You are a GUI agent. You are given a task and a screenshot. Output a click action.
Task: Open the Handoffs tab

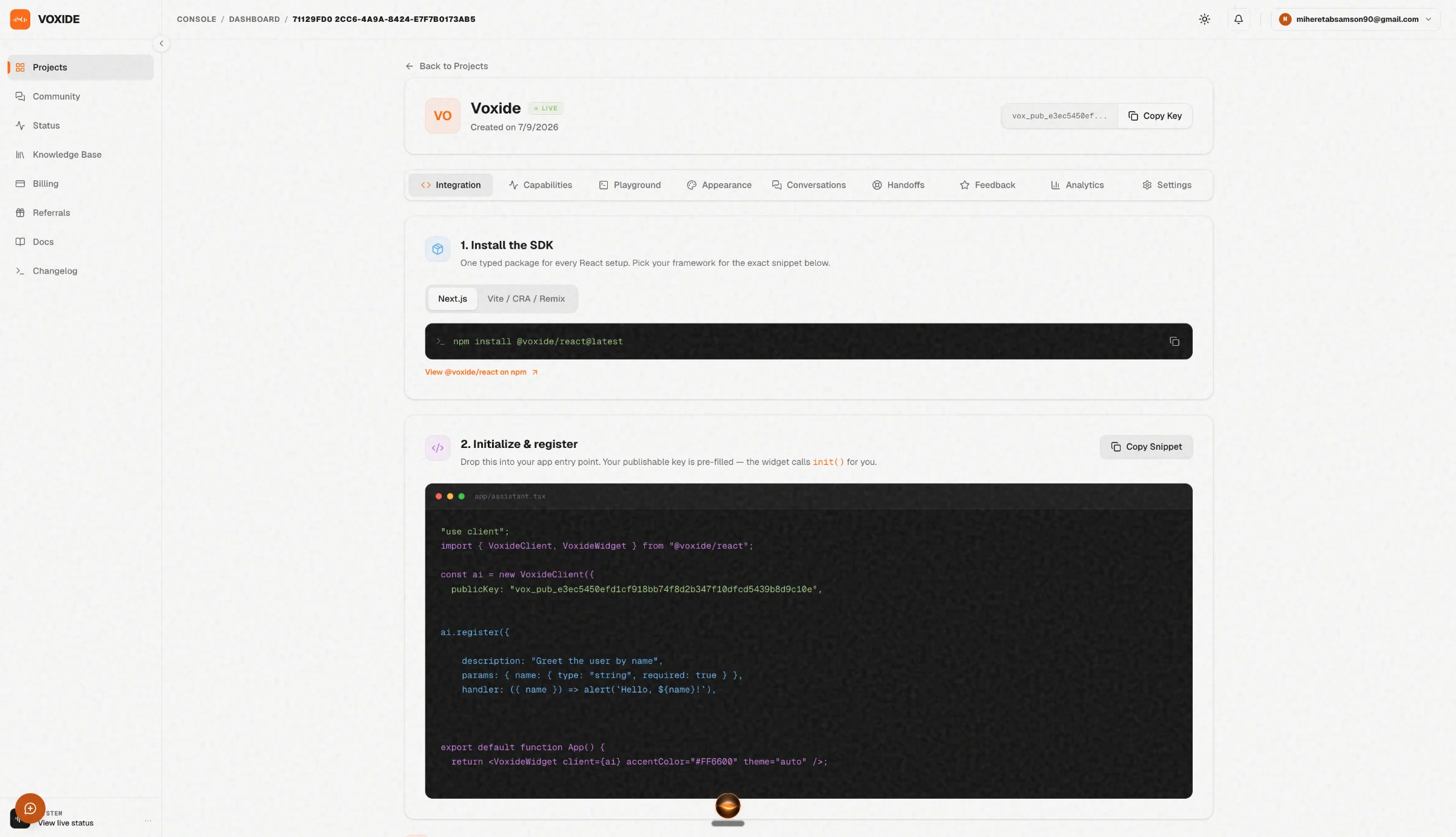tap(898, 185)
